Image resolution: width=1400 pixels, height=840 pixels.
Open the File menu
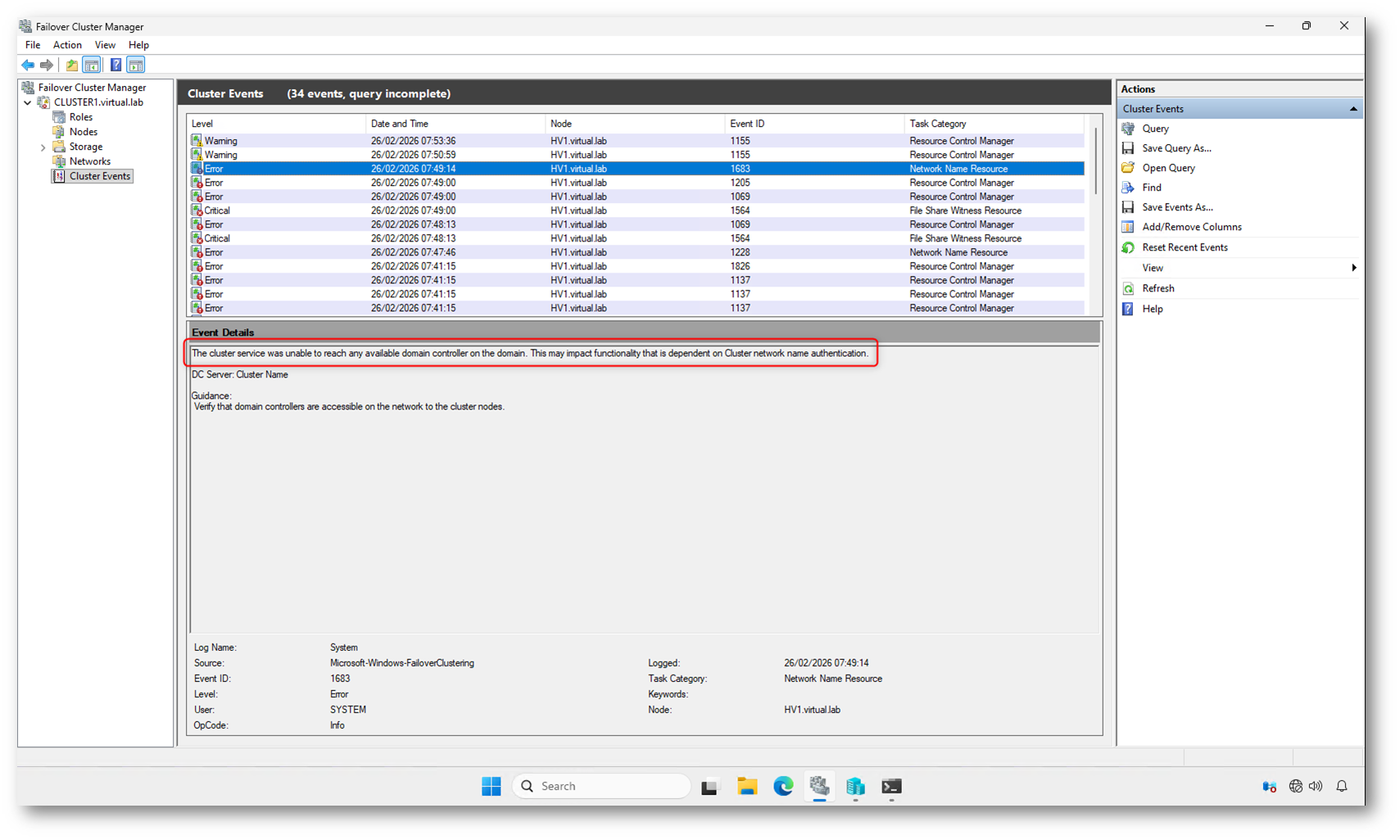[33, 45]
